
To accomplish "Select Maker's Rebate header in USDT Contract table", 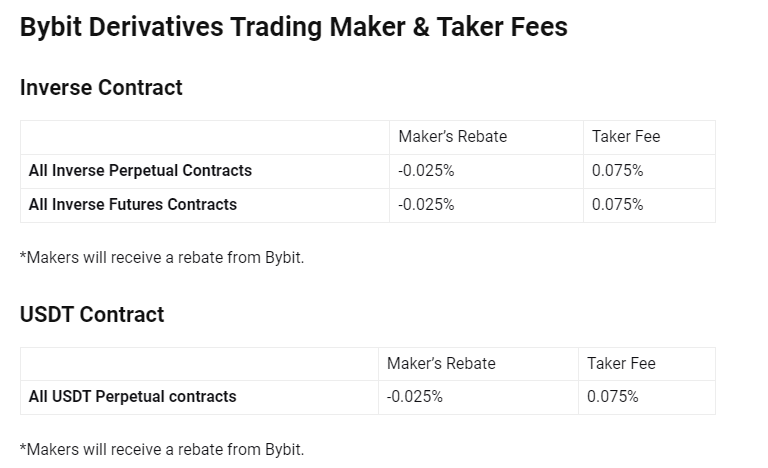I will pyautogui.click(x=441, y=363).
